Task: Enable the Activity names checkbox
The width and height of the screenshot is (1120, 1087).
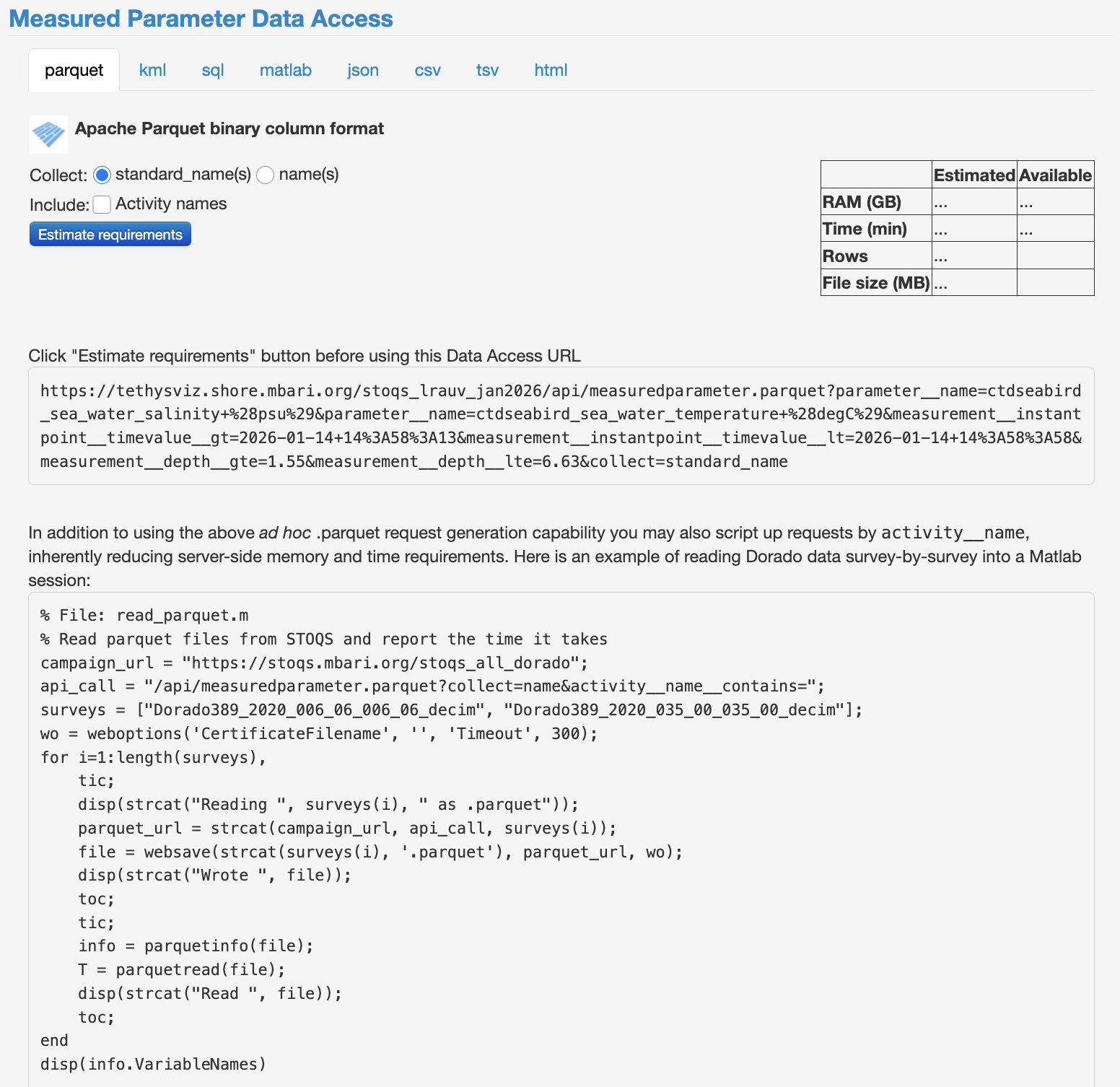Action: click(102, 205)
